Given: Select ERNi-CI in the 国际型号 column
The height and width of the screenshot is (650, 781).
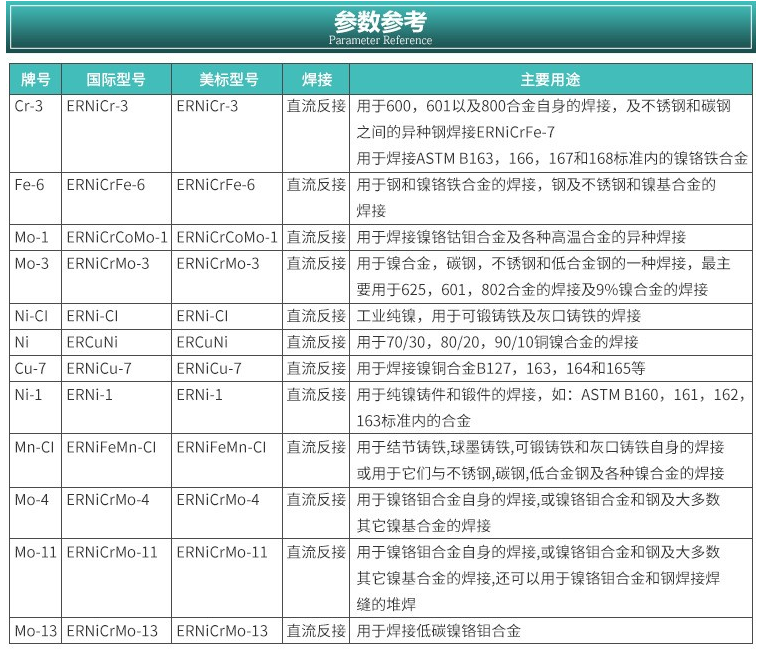Looking at the screenshot, I should 92,316.
